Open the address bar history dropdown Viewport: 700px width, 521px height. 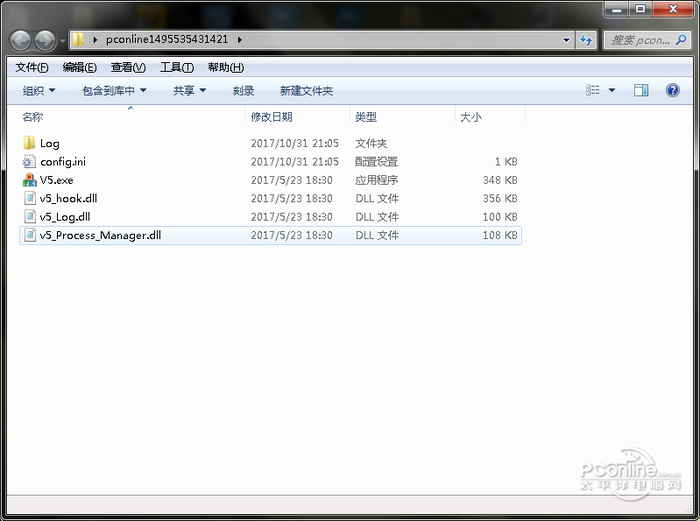pyautogui.click(x=566, y=40)
